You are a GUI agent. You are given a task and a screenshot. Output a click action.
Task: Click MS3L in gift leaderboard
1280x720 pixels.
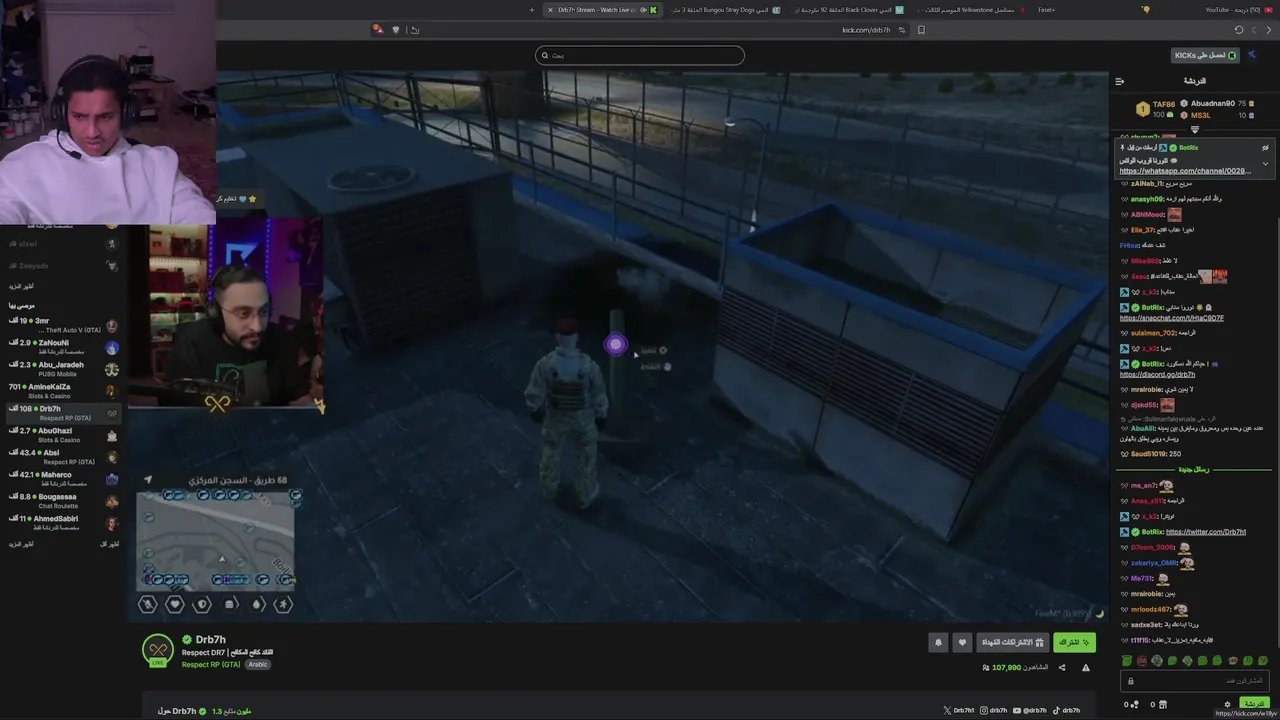pyautogui.click(x=1200, y=115)
